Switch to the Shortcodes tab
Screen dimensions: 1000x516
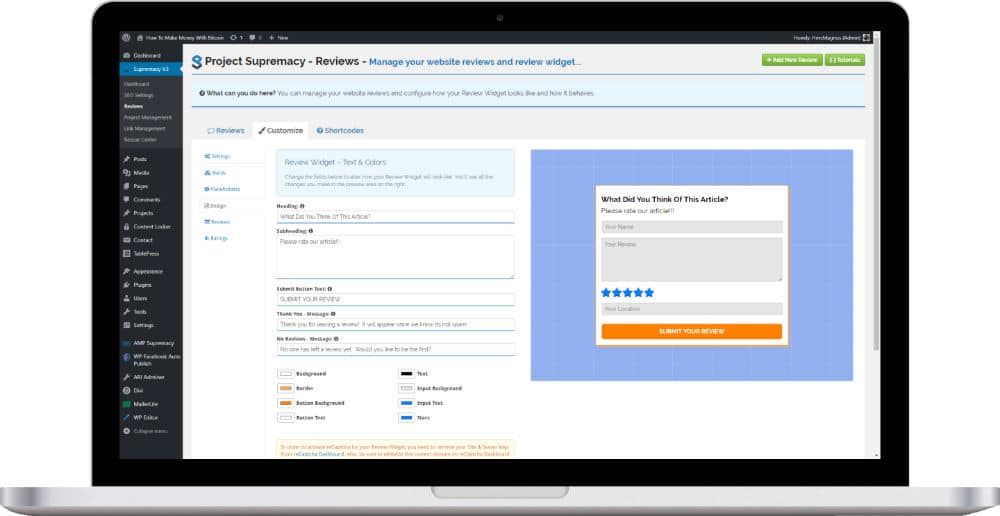340,131
